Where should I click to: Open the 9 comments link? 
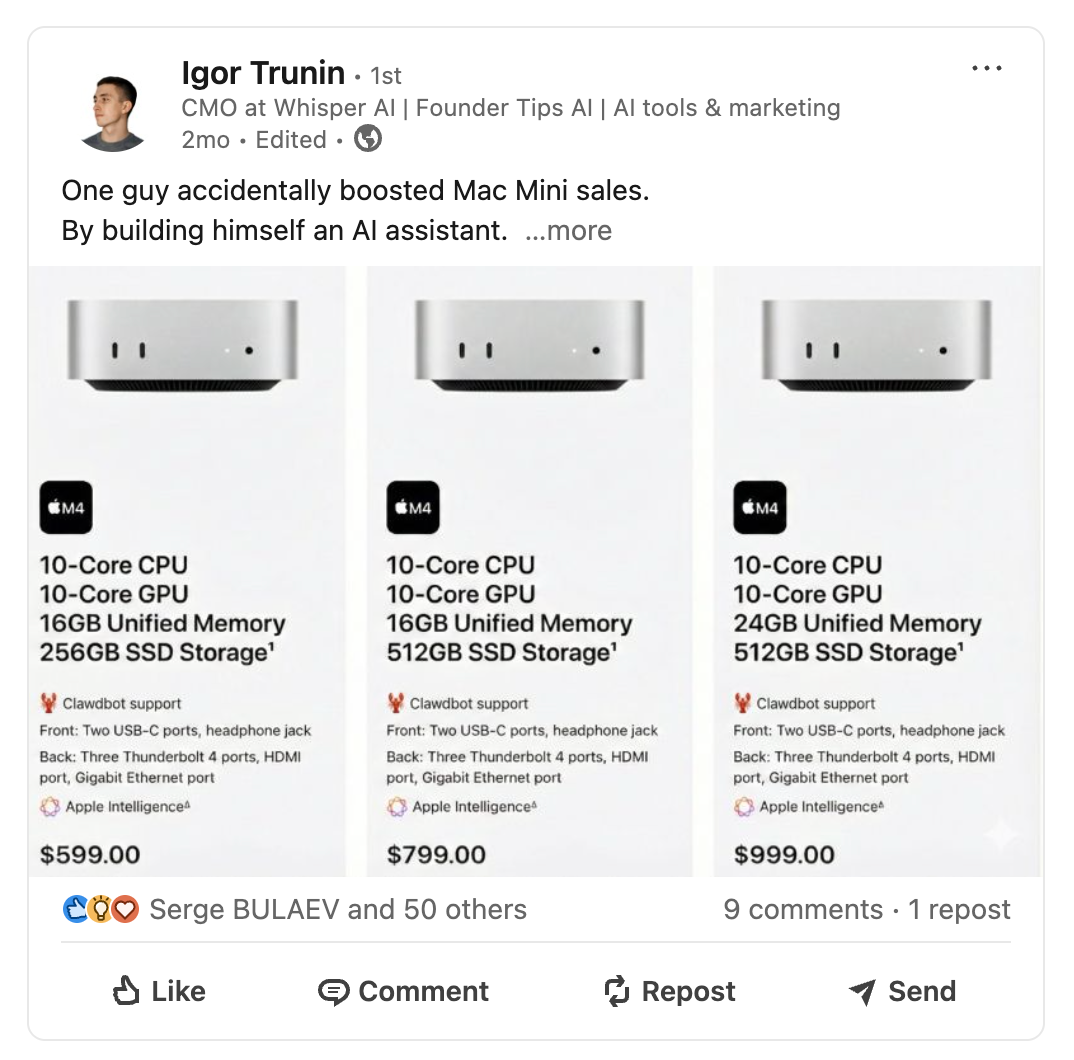point(803,909)
